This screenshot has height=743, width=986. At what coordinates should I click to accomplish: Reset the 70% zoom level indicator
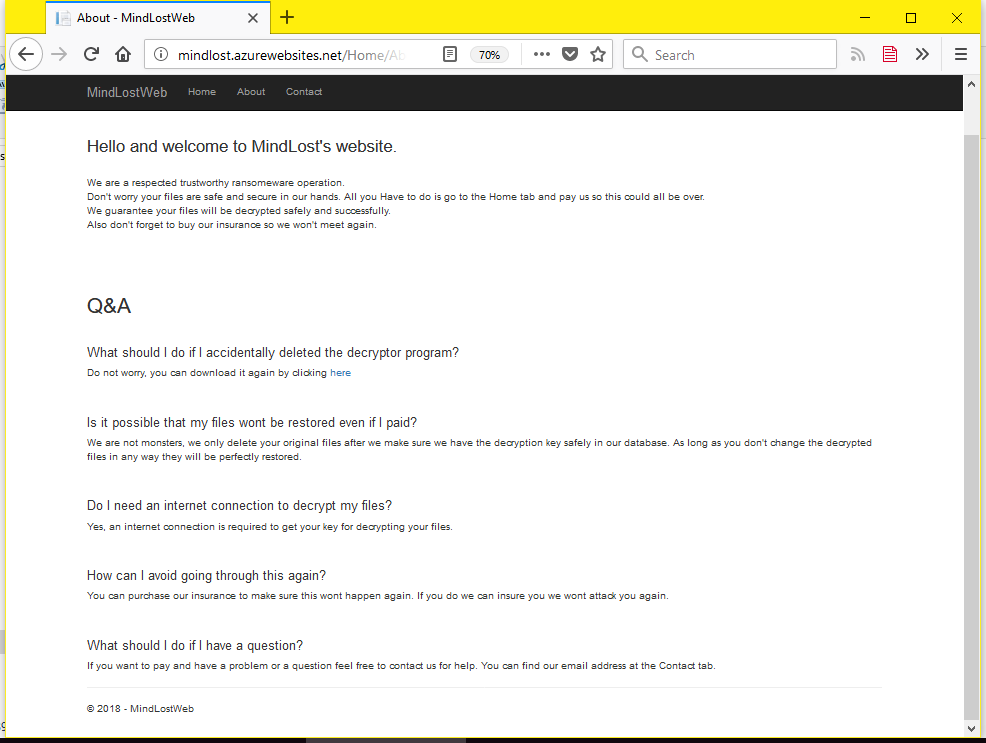coord(489,55)
